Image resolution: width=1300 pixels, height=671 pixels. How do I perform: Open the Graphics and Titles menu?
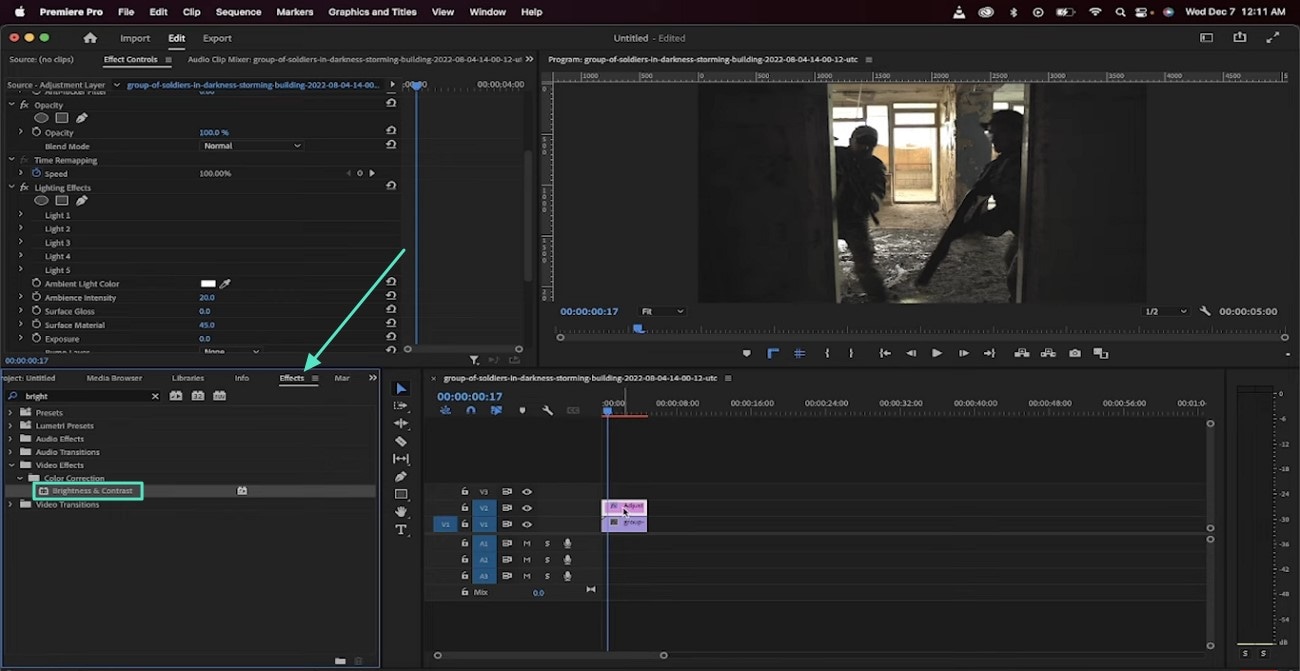point(372,12)
